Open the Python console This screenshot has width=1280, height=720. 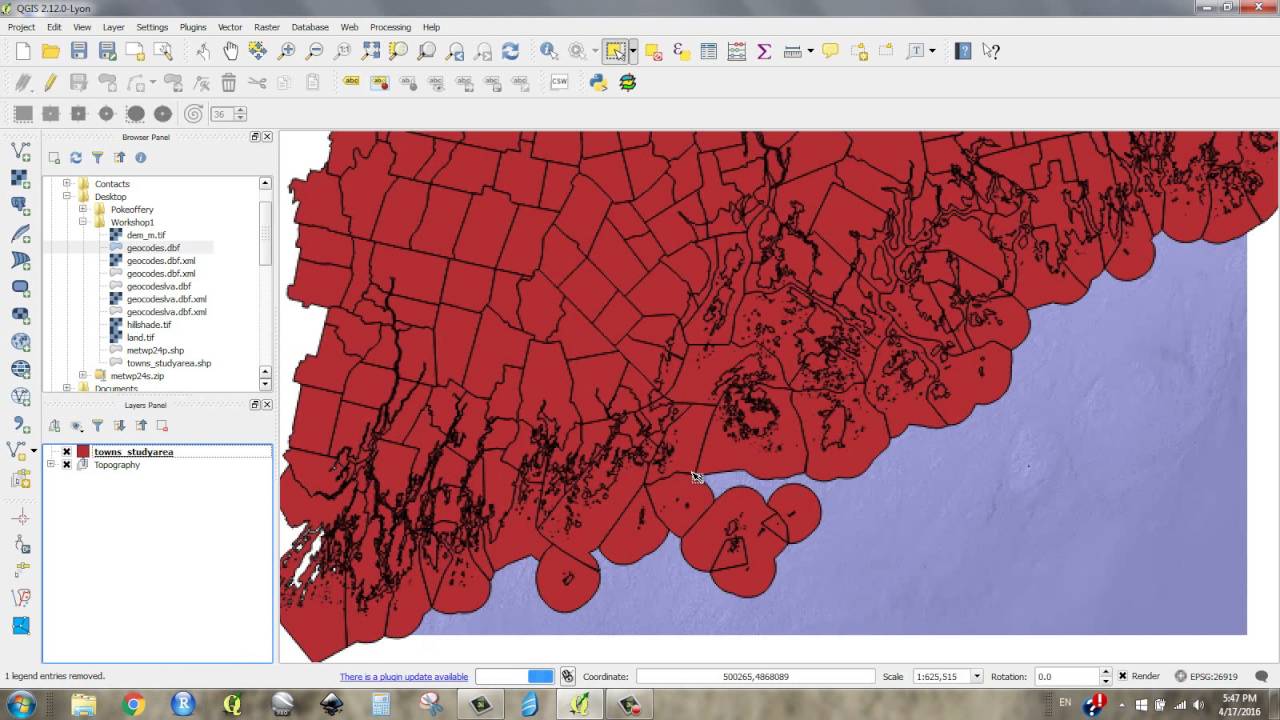point(599,83)
